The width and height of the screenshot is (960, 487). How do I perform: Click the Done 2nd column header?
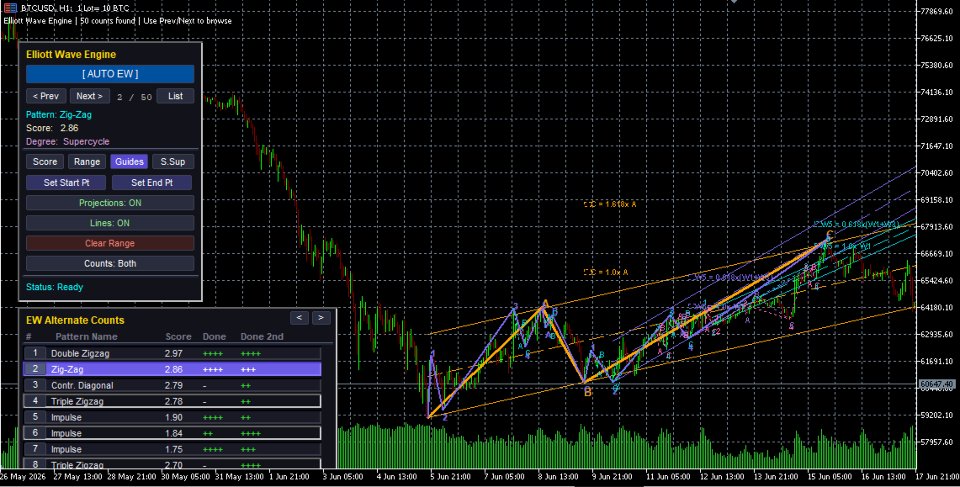click(262, 336)
